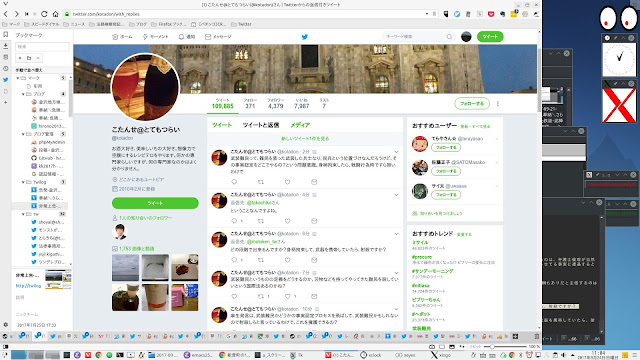The width and height of the screenshot is (640, 360).
Task: Open the emacs25 taskbar entry
Action: tap(198, 355)
